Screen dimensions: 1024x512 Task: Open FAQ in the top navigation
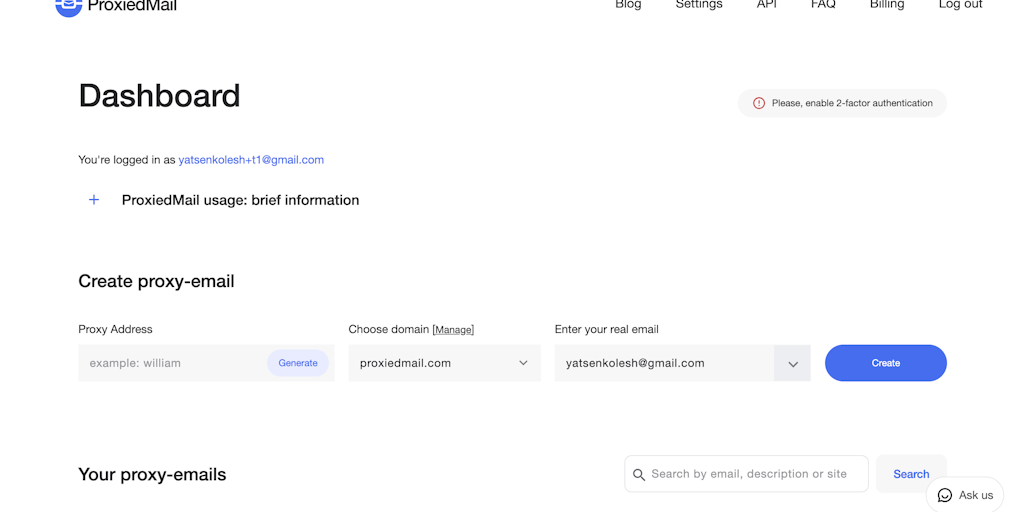click(x=823, y=5)
